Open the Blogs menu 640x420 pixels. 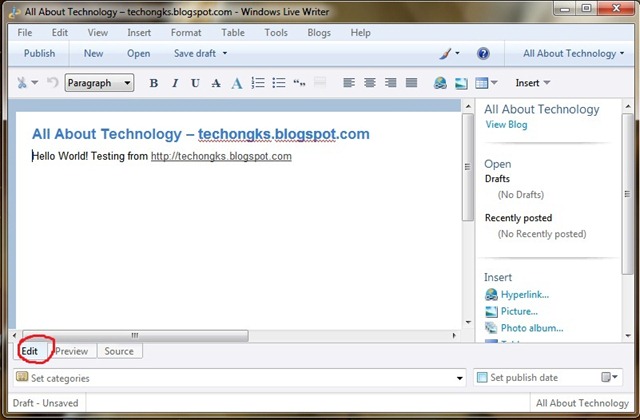point(319,33)
